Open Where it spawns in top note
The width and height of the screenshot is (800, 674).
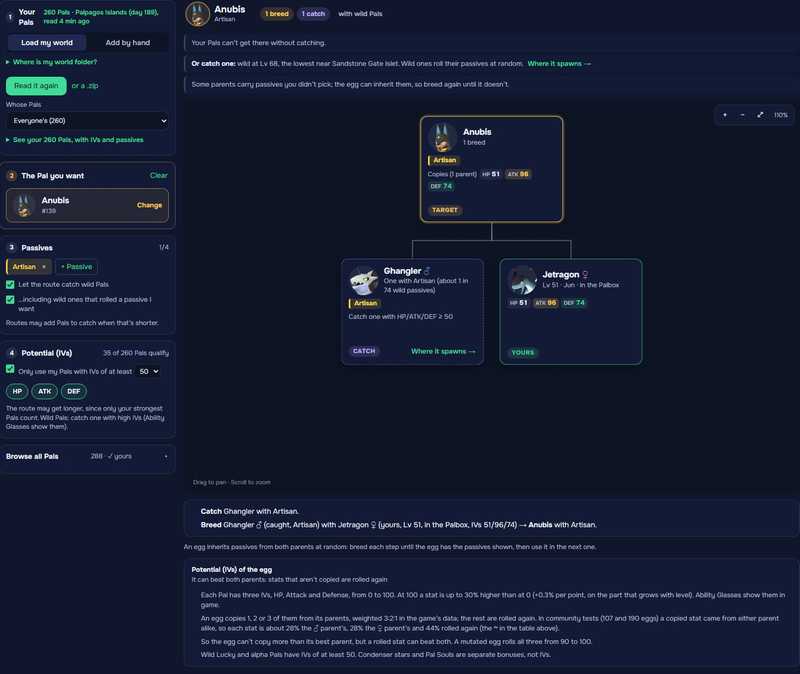click(x=559, y=64)
